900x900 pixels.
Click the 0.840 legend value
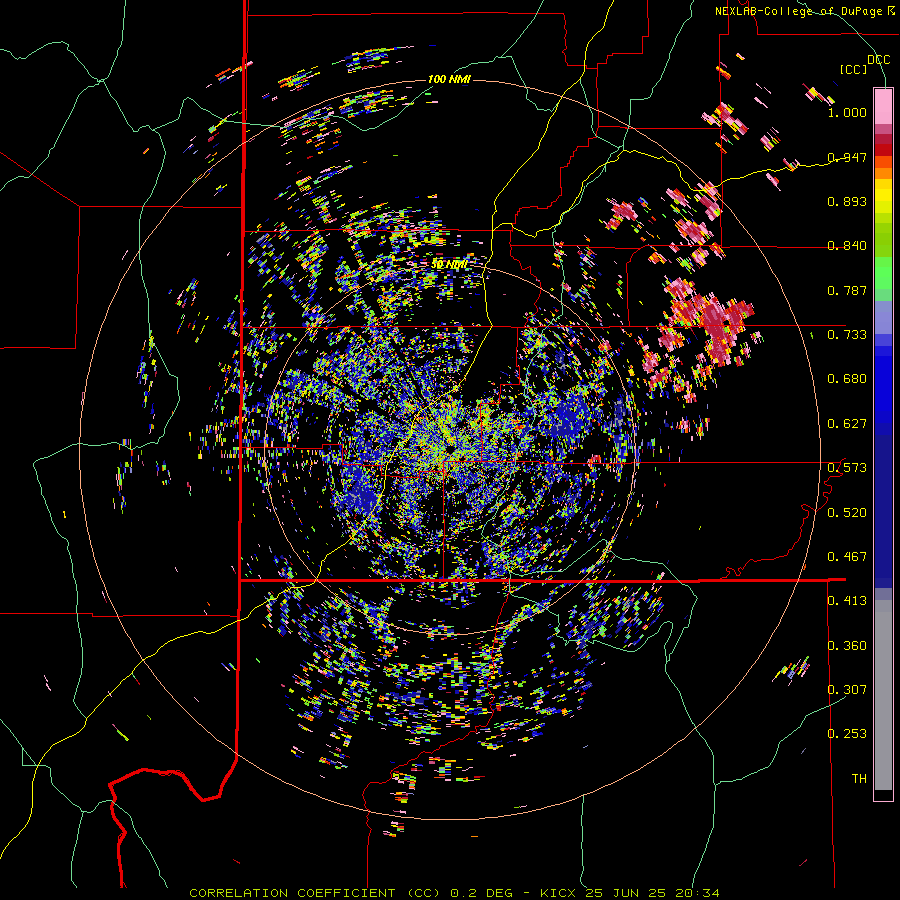tap(847, 246)
